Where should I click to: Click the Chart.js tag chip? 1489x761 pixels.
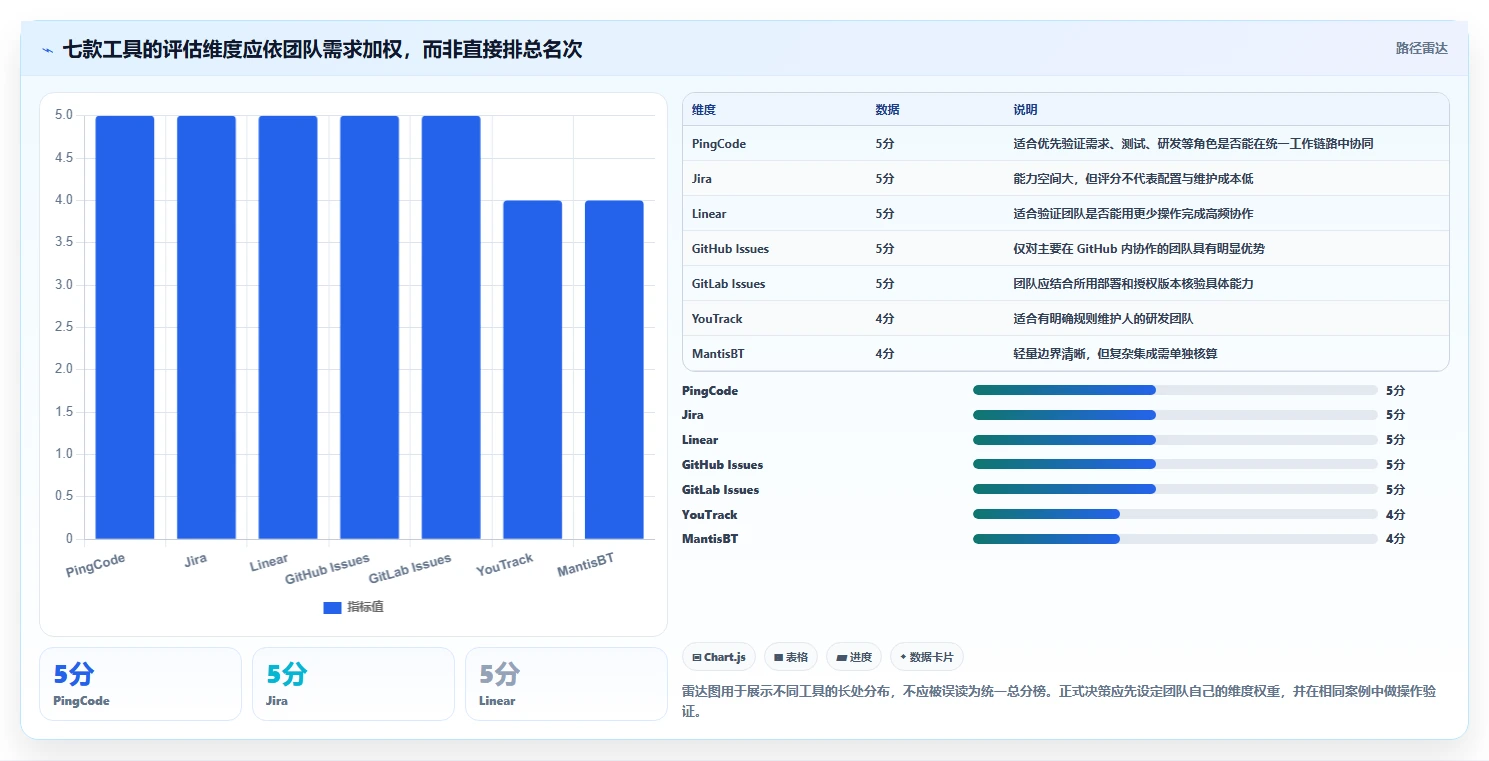[719, 657]
